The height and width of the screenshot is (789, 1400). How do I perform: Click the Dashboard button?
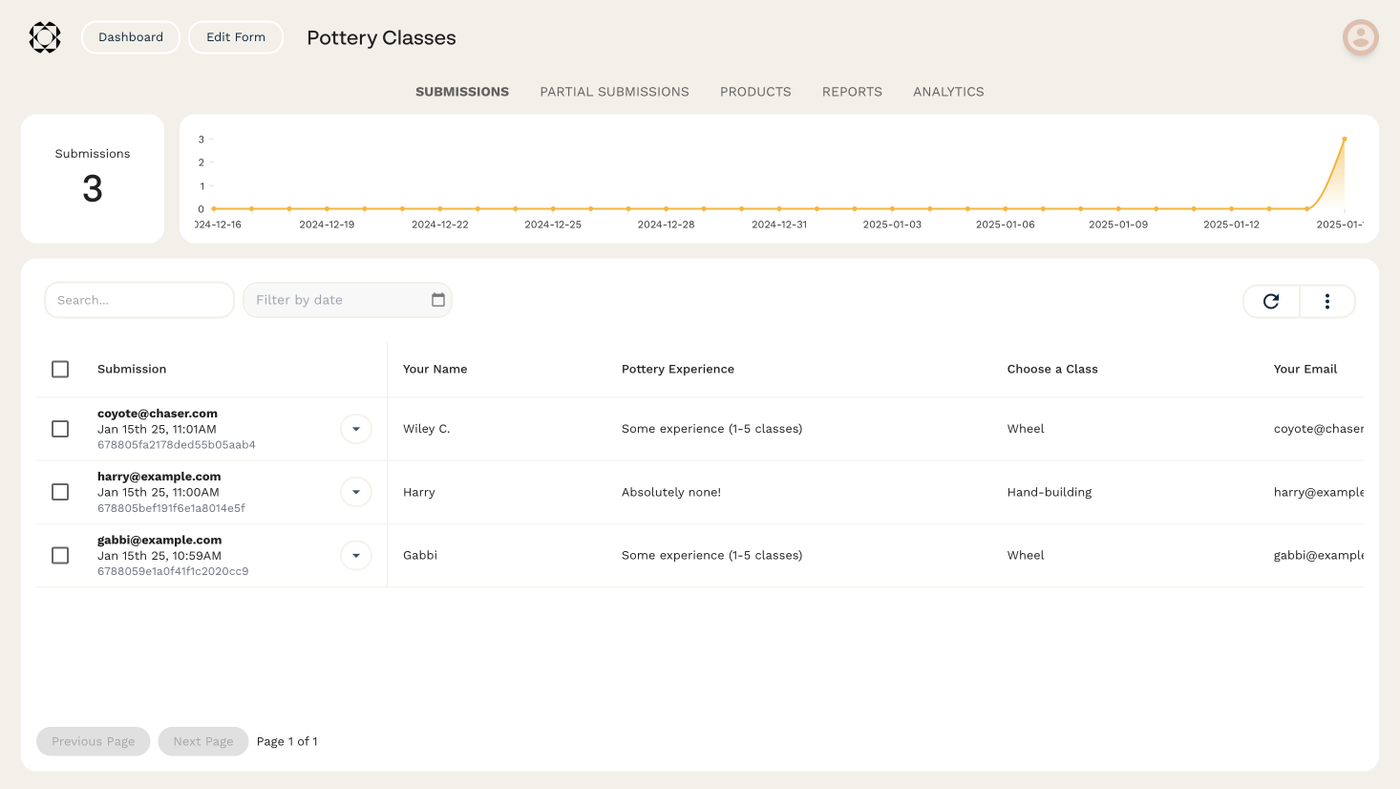(x=130, y=37)
